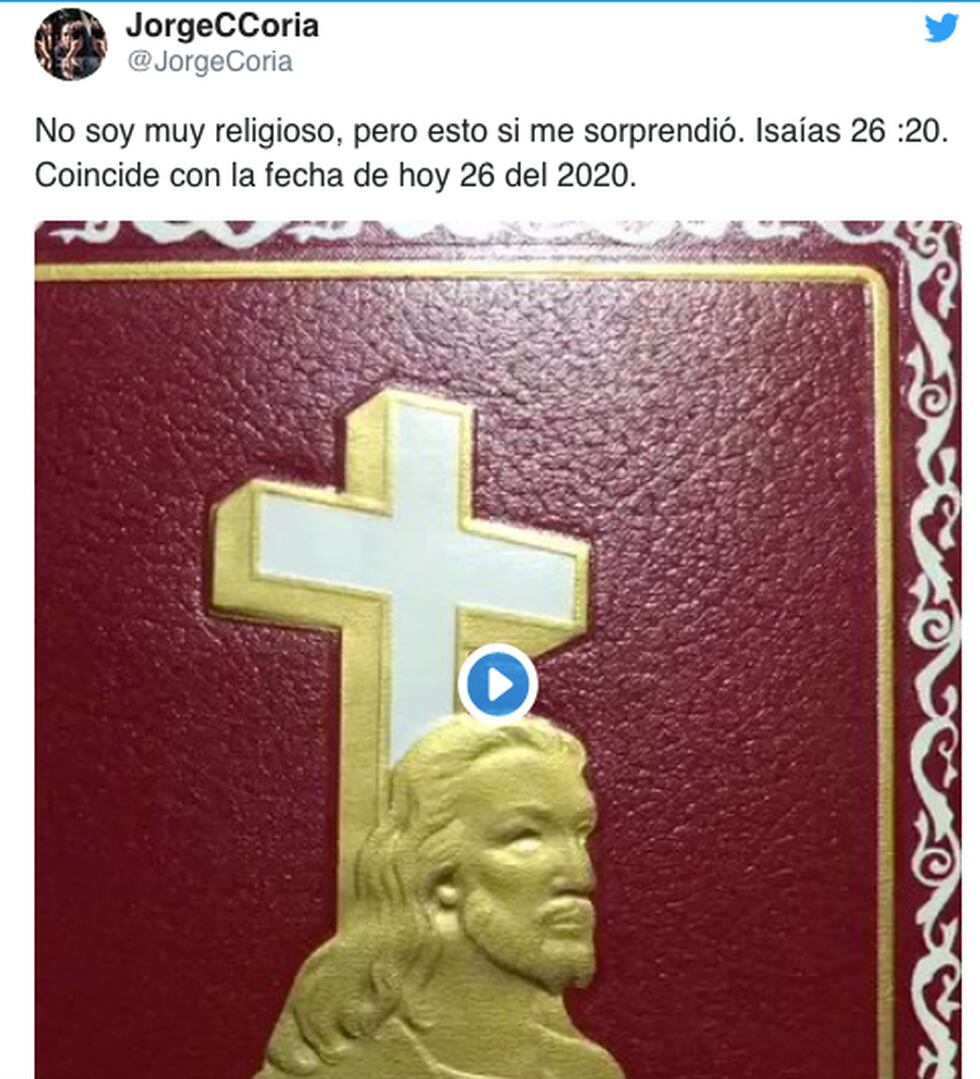Open the red book cover video thumbnail
The width and height of the screenshot is (980, 1079).
(x=498, y=650)
